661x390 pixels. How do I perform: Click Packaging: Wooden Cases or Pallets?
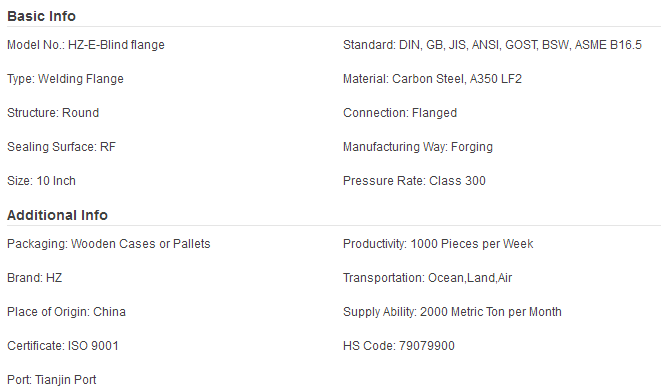point(109,244)
